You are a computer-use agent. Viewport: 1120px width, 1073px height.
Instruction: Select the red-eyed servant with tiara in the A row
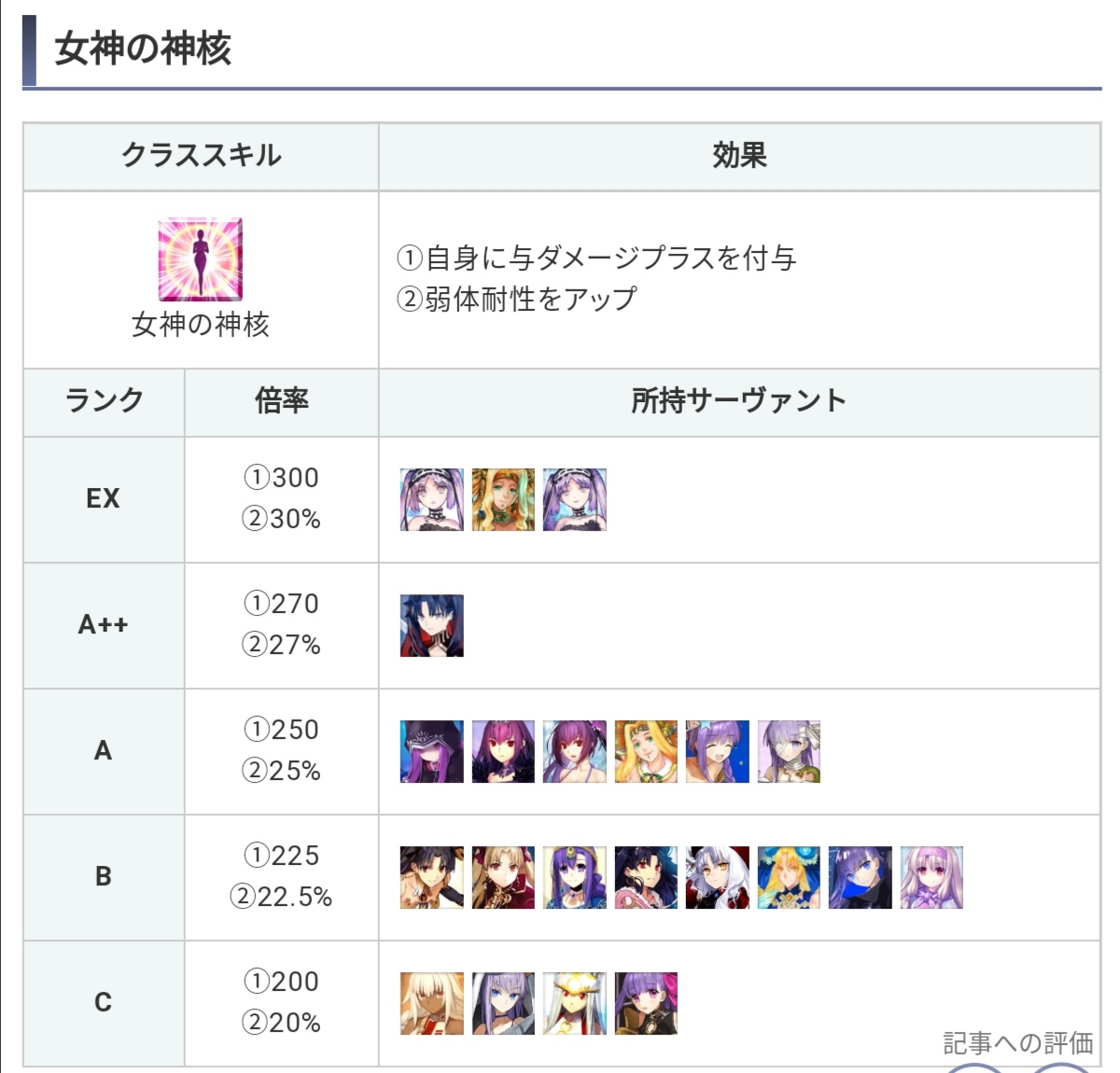click(x=503, y=752)
